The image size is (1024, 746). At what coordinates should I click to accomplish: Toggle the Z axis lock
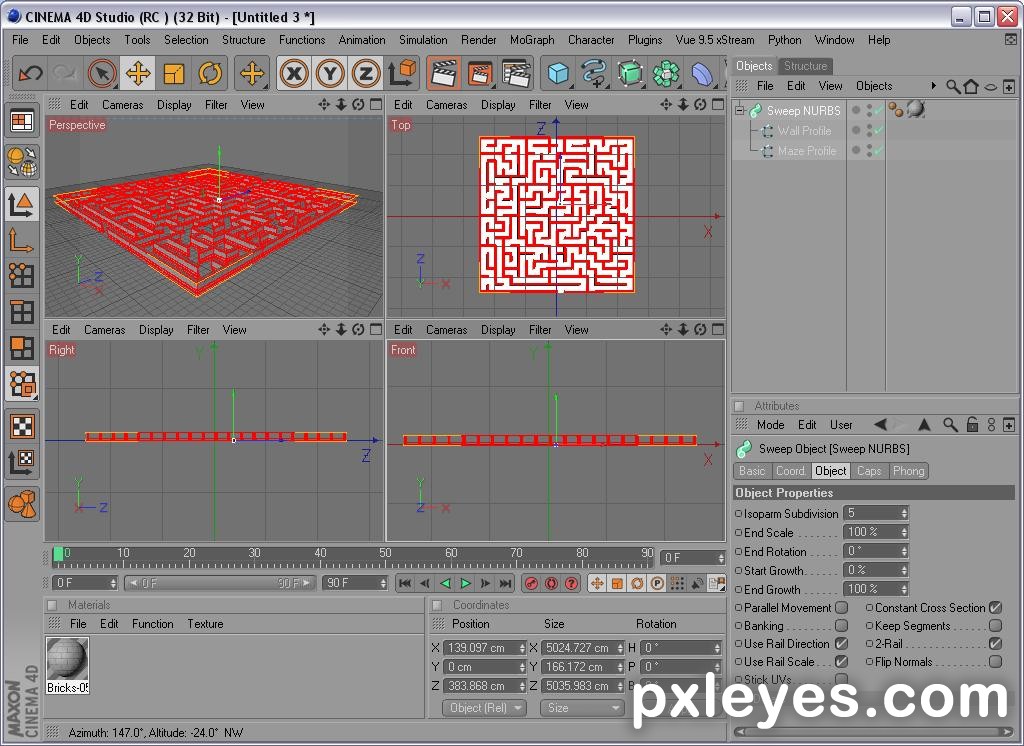pos(366,73)
